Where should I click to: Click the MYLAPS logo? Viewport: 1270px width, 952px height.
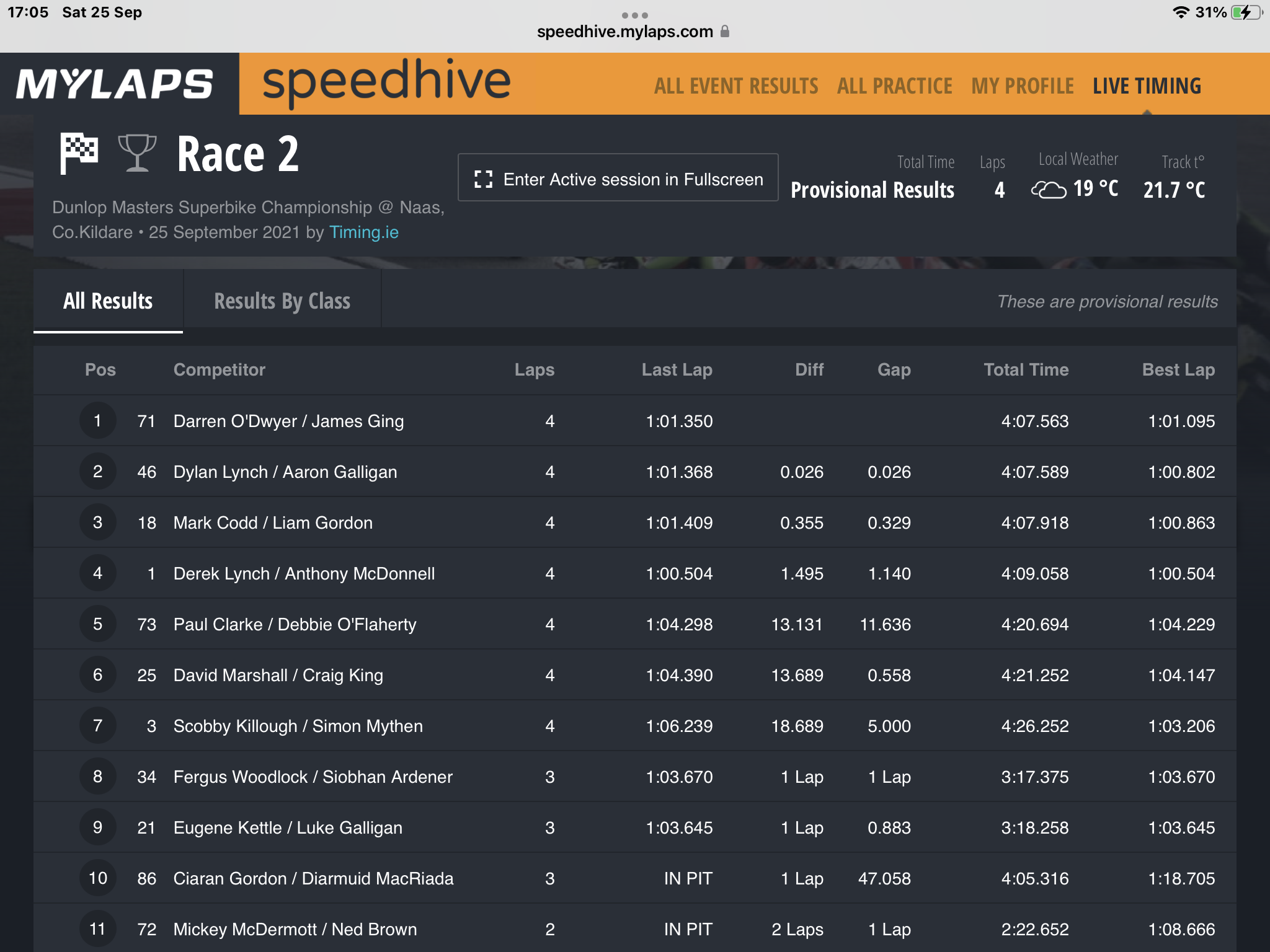pyautogui.click(x=115, y=84)
